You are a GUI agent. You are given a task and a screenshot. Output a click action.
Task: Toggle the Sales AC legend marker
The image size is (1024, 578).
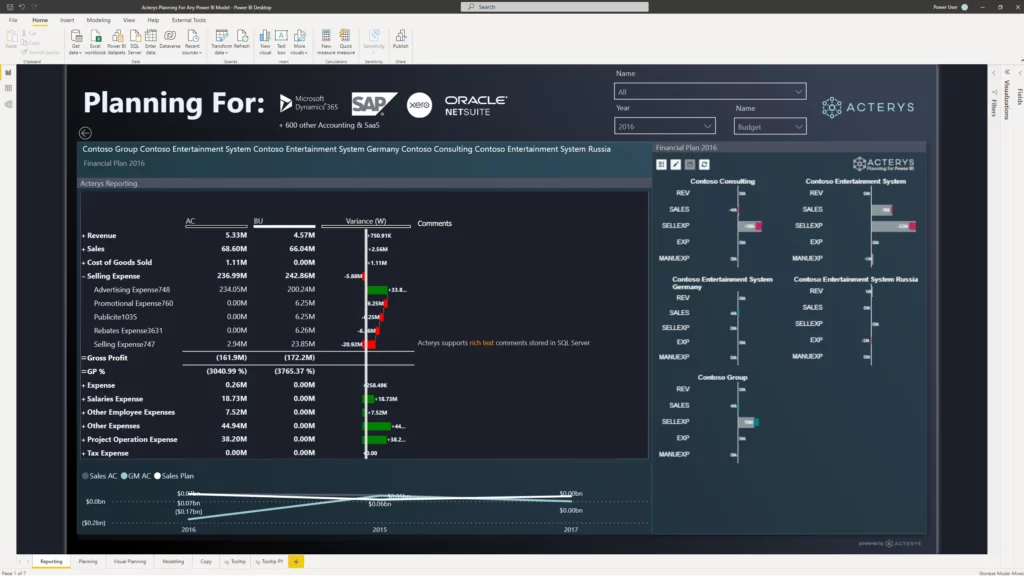86,476
